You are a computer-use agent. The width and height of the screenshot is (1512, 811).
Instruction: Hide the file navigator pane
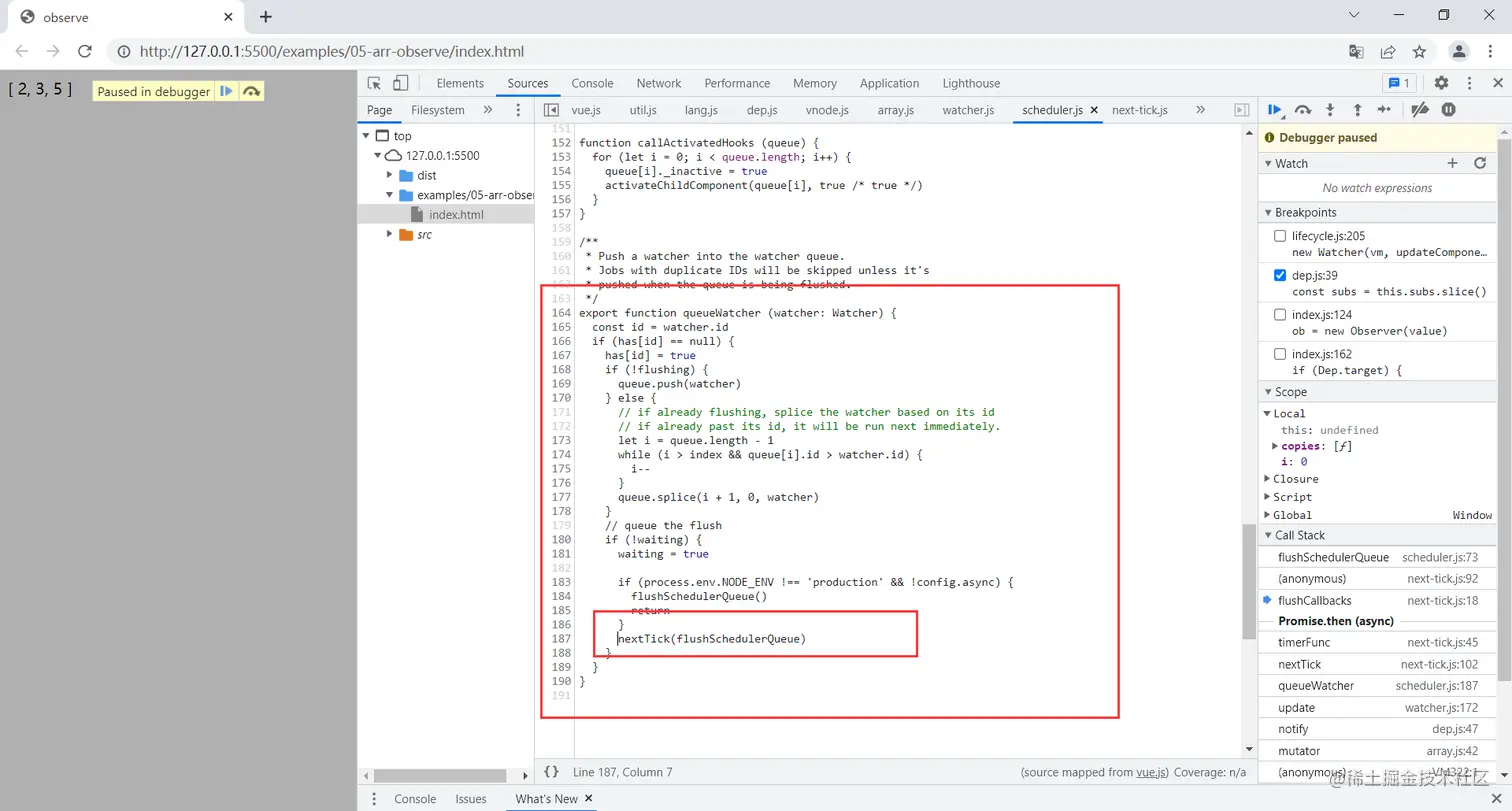550,110
